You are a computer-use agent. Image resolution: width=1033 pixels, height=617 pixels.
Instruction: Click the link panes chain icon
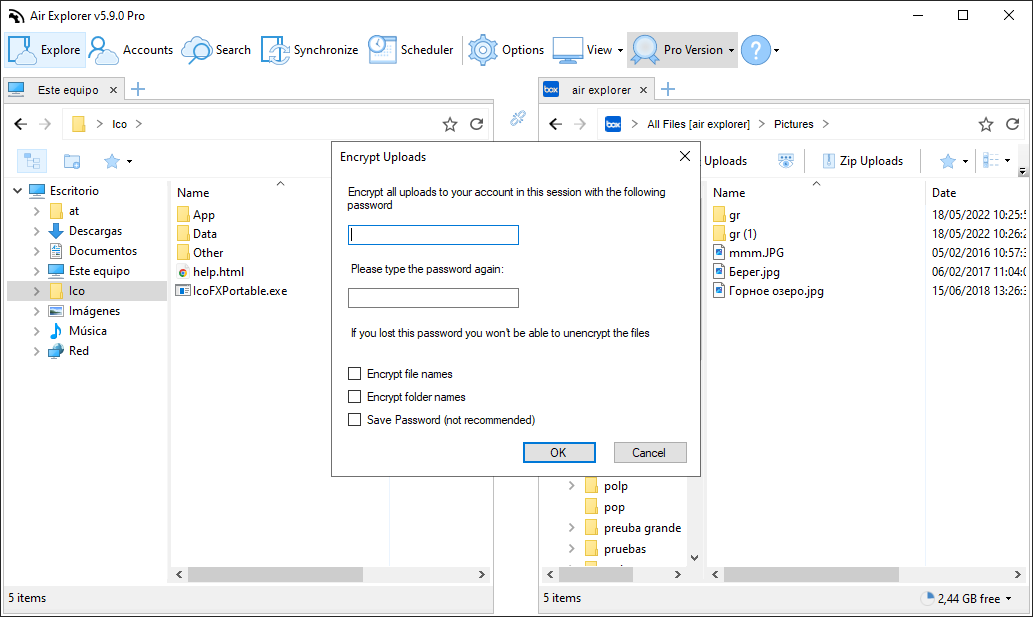(518, 117)
